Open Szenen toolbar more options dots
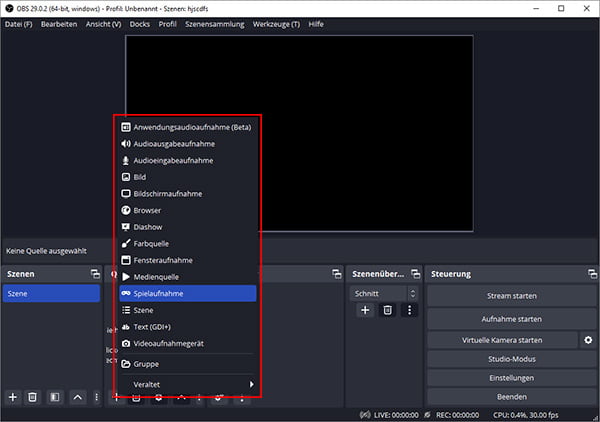Image resolution: width=600 pixels, height=422 pixels. click(x=96, y=397)
